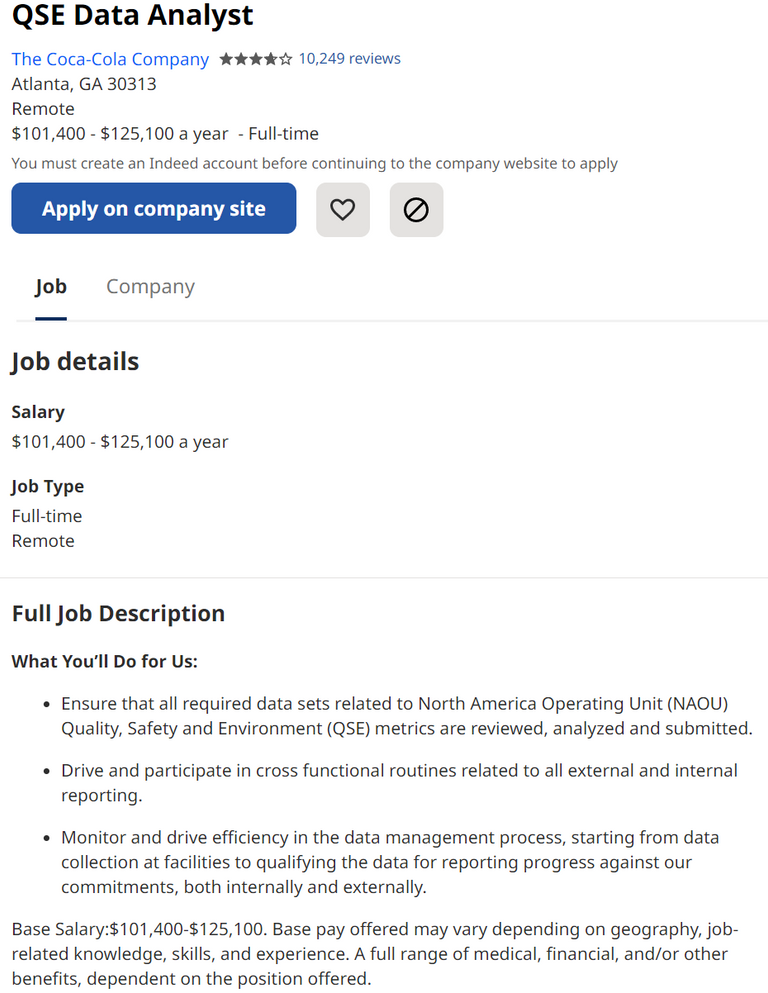Dismiss this job via the circled-slash icon
The width and height of the screenshot is (768, 993).
pos(416,209)
